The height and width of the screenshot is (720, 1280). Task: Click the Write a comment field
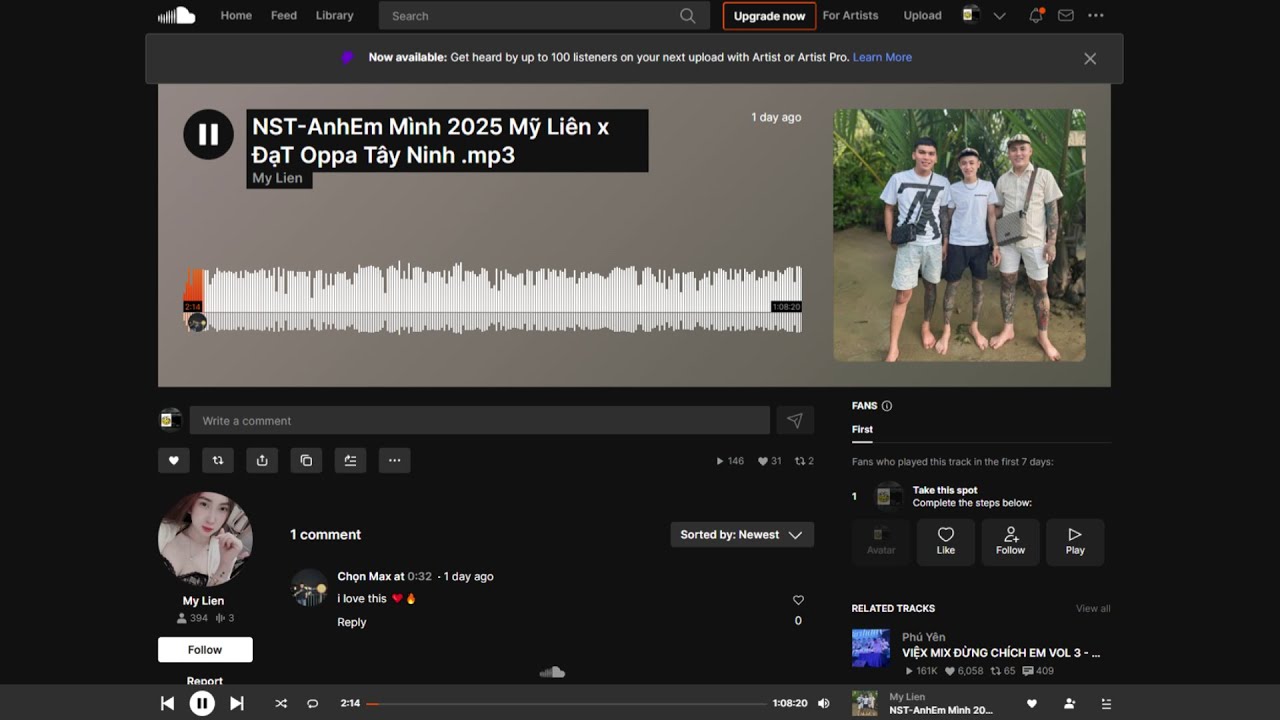tap(480, 420)
